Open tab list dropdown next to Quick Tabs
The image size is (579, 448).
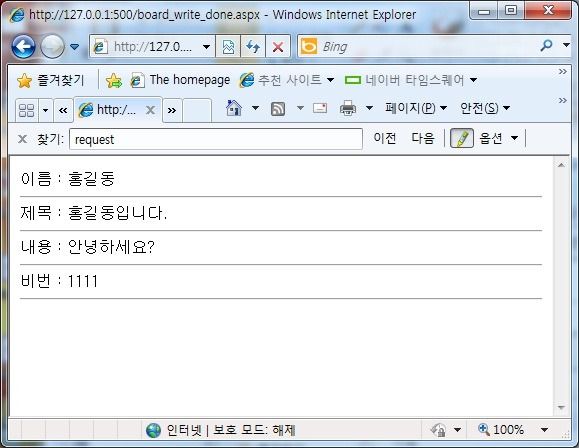45,110
